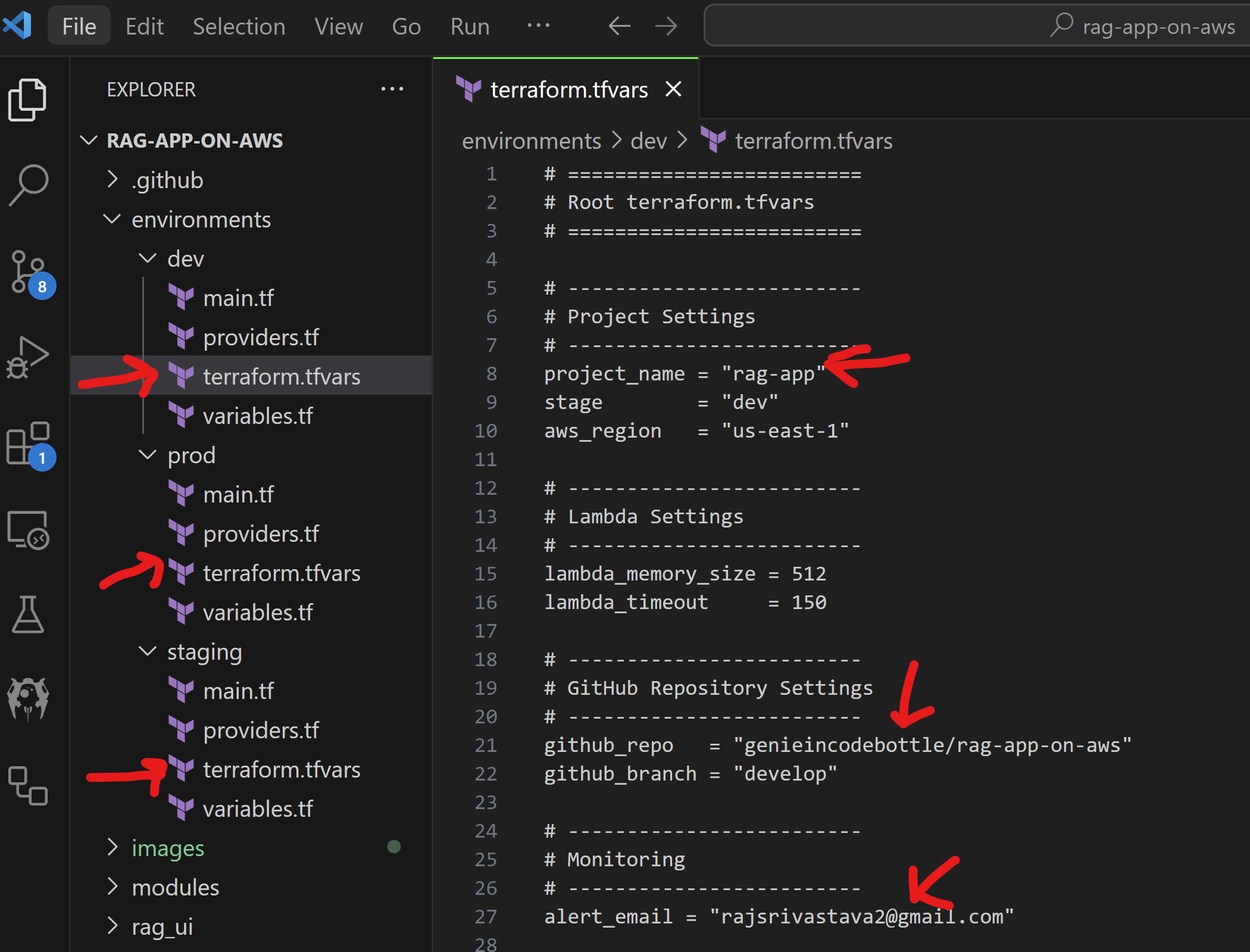1250x952 pixels.
Task: Expand the modules folder
Action: click(175, 888)
